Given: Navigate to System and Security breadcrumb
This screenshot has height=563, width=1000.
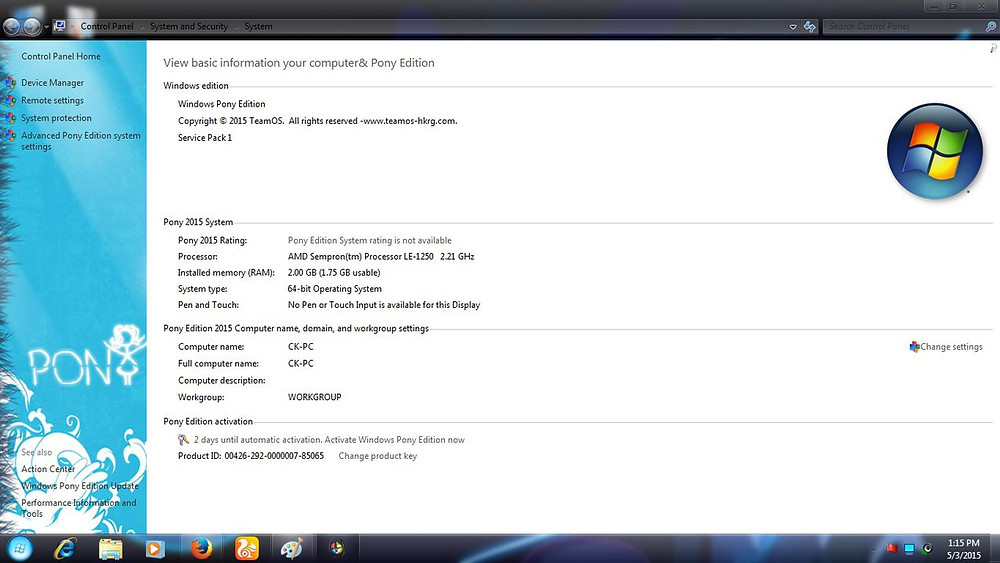Looking at the screenshot, I should coord(188,26).
